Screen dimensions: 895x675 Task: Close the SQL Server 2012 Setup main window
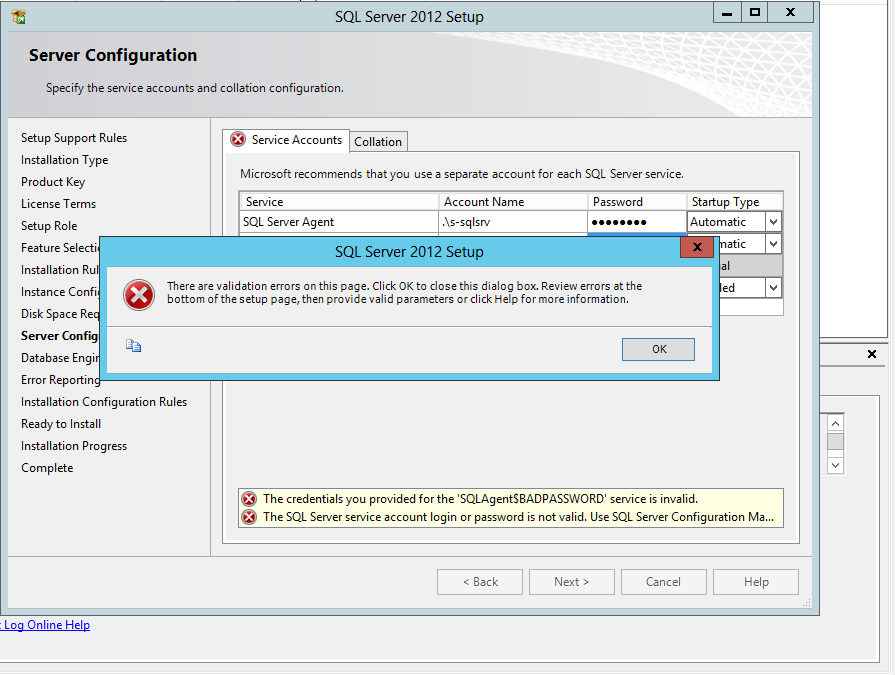791,13
